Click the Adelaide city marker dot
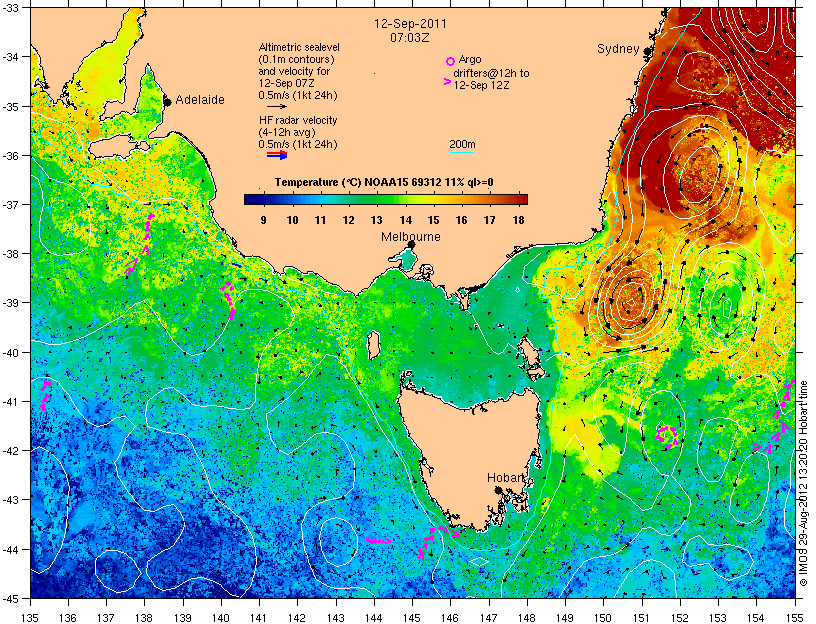The width and height of the screenshot is (816, 624). [x=167, y=101]
